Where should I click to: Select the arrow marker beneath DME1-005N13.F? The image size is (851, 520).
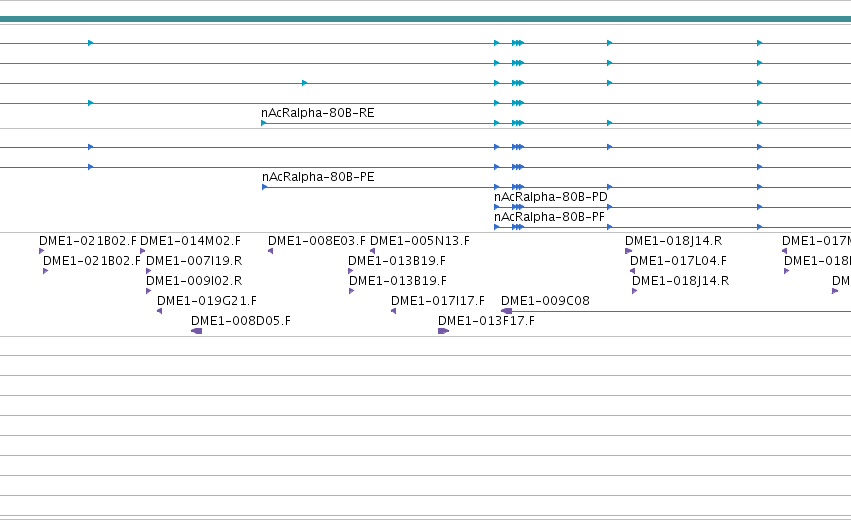pos(372,251)
